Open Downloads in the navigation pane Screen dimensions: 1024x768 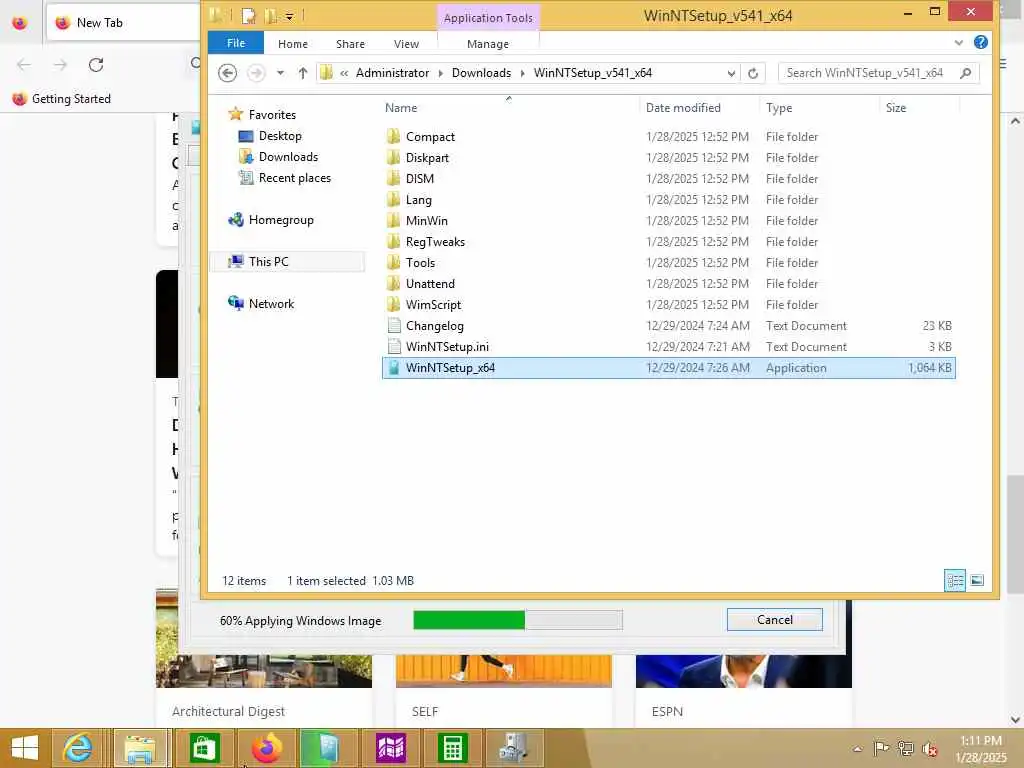[288, 157]
